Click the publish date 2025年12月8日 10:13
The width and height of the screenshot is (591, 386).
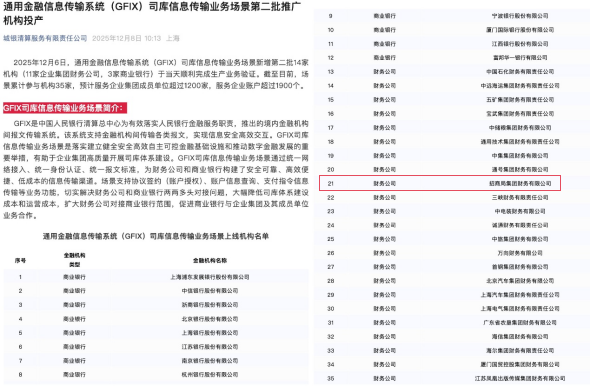point(127,38)
